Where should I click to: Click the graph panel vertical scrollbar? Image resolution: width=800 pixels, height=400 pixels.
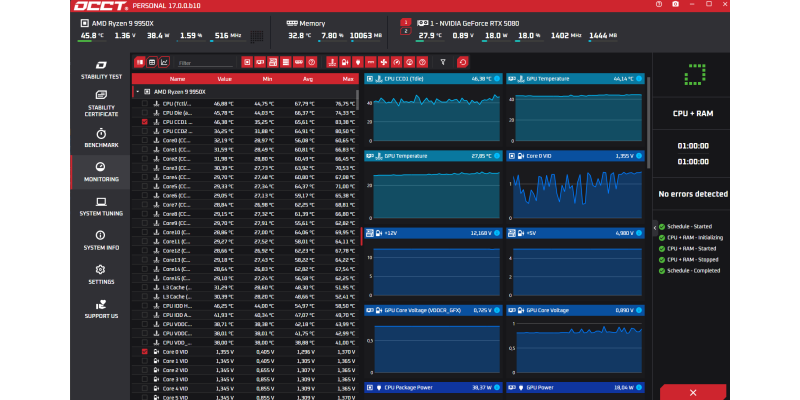click(648, 122)
